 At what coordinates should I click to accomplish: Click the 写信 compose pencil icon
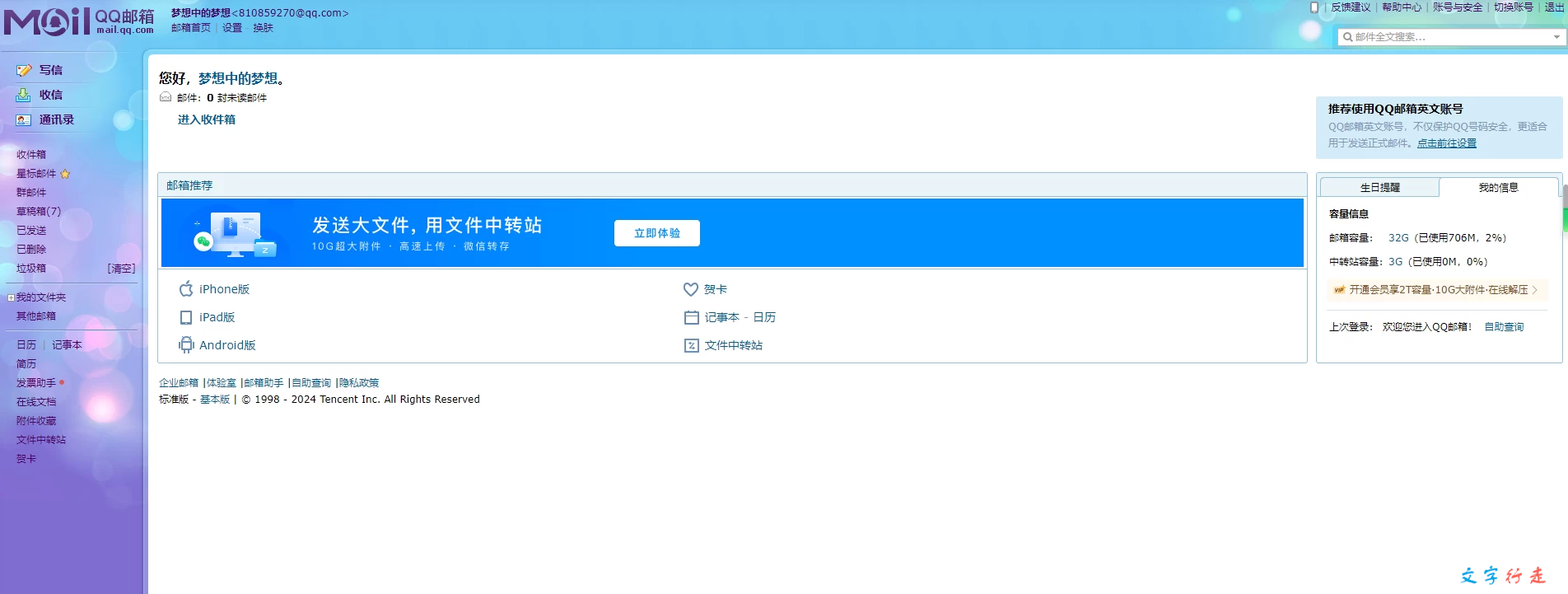click(24, 71)
